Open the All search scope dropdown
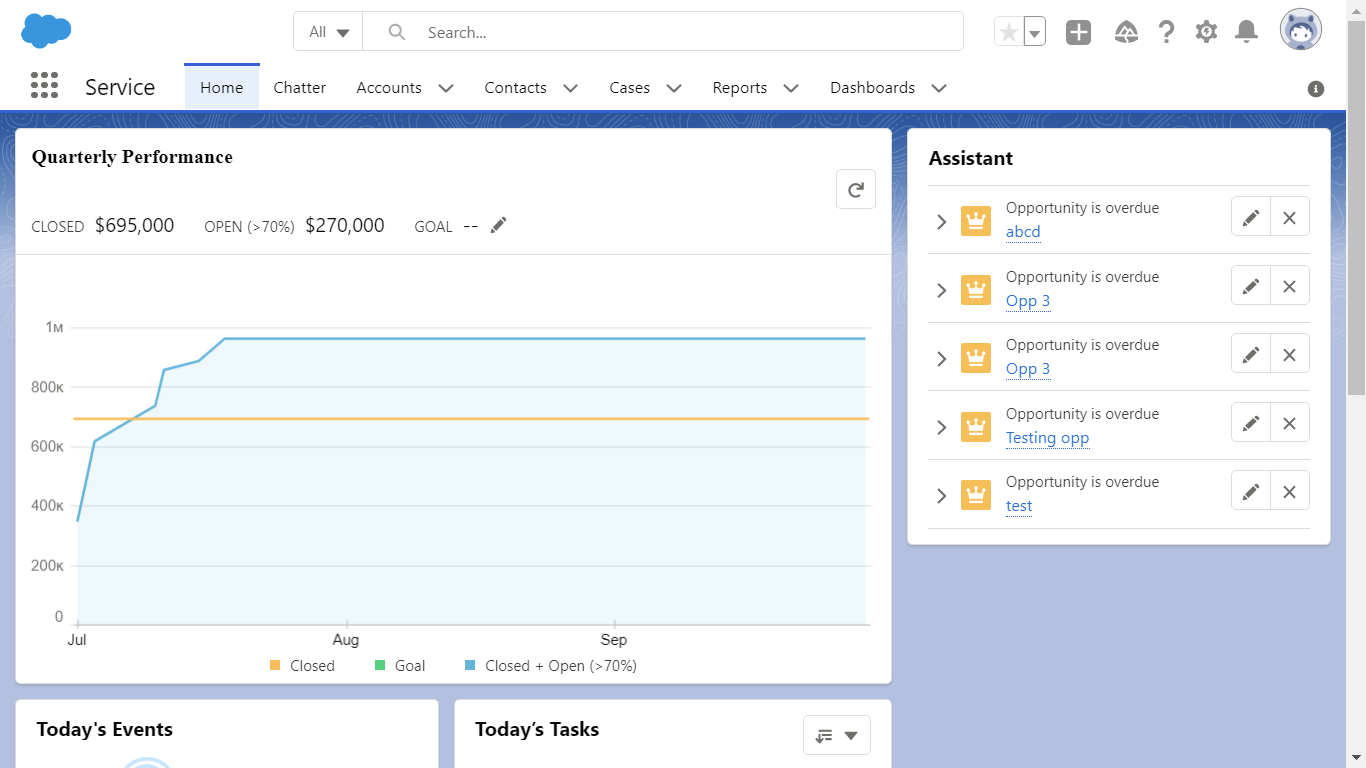Viewport: 1366px width, 768px height. [328, 31]
